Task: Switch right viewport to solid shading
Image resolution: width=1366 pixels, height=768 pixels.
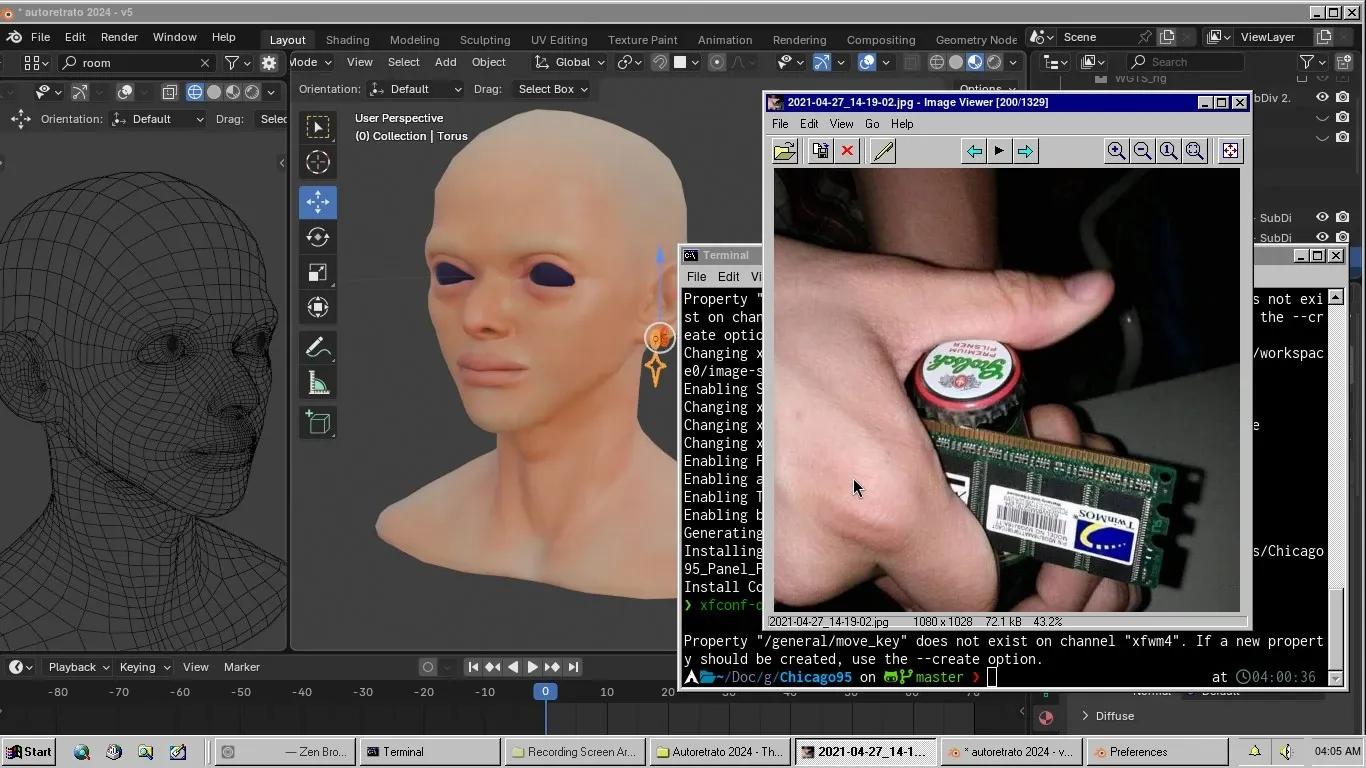Action: click(956, 62)
